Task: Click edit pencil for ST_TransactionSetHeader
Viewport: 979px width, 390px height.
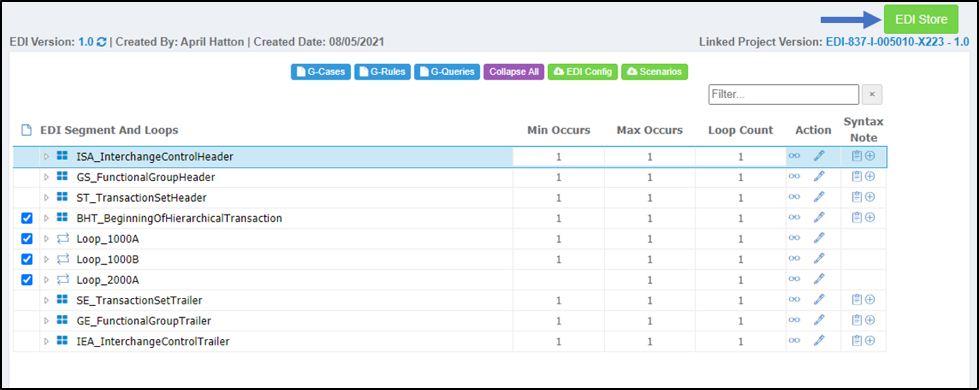Action: pos(819,197)
